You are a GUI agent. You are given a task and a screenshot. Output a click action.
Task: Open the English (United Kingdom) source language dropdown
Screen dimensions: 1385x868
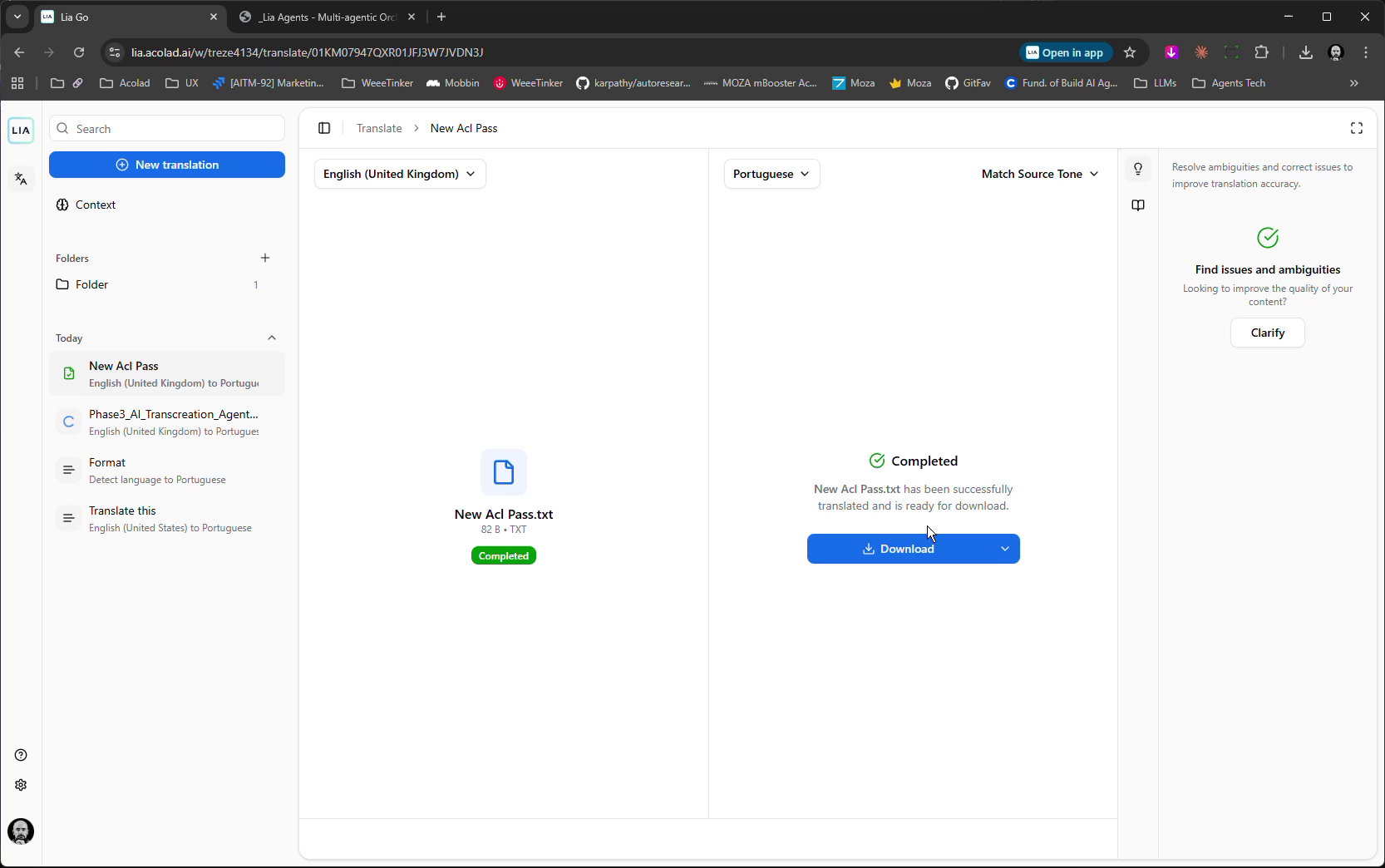pyautogui.click(x=400, y=174)
